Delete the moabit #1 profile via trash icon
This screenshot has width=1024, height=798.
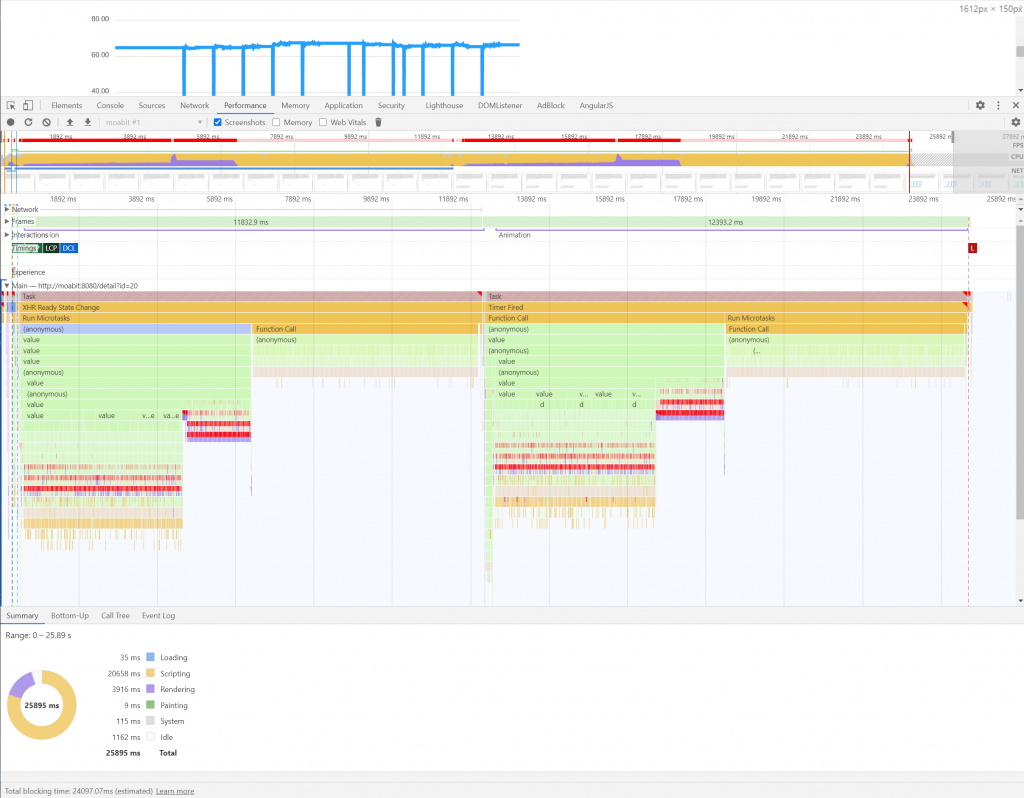pyautogui.click(x=377, y=121)
